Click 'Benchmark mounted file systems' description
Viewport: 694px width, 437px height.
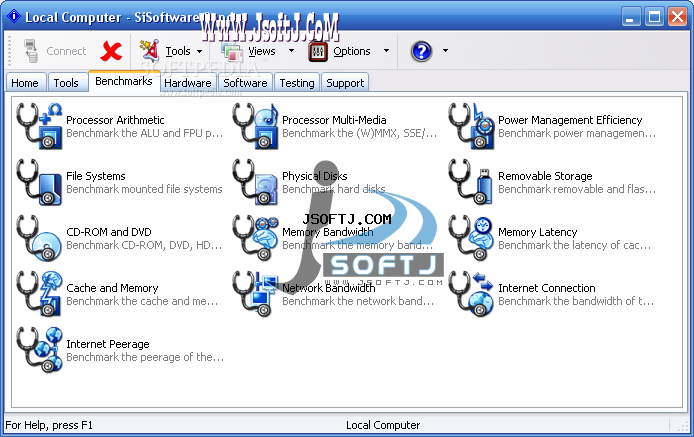point(144,189)
